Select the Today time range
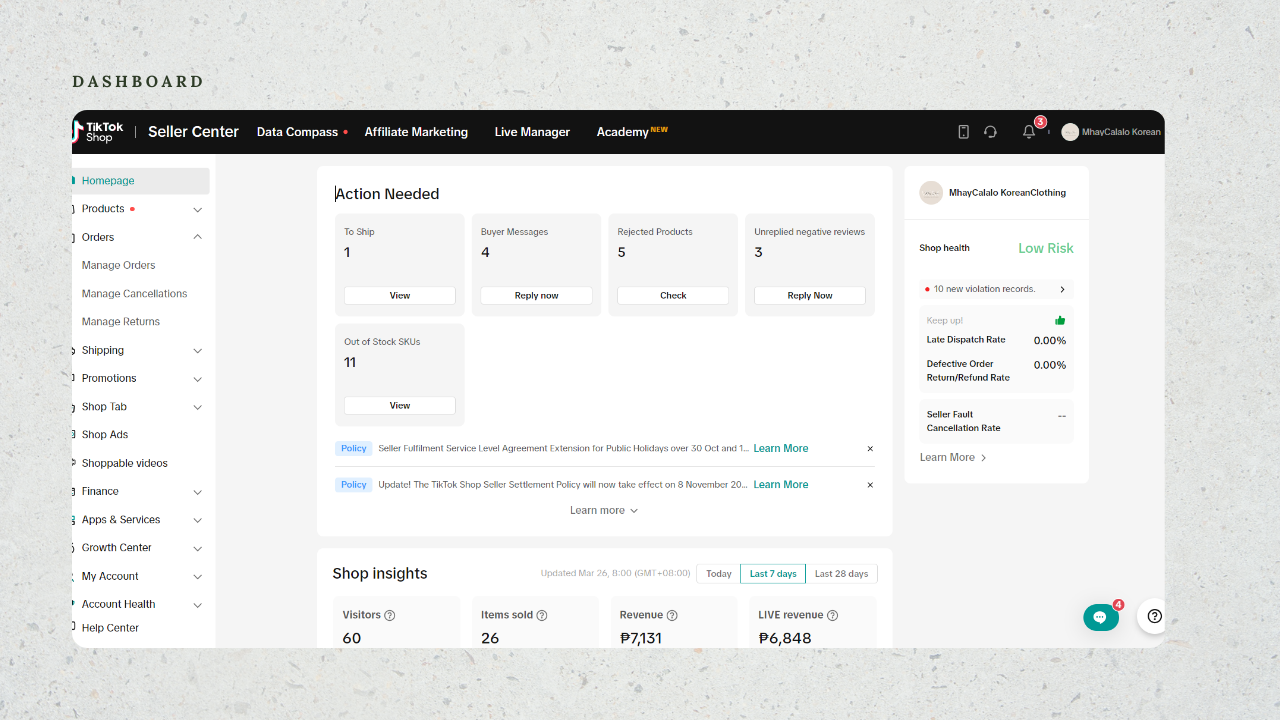1280x720 pixels. (x=719, y=574)
